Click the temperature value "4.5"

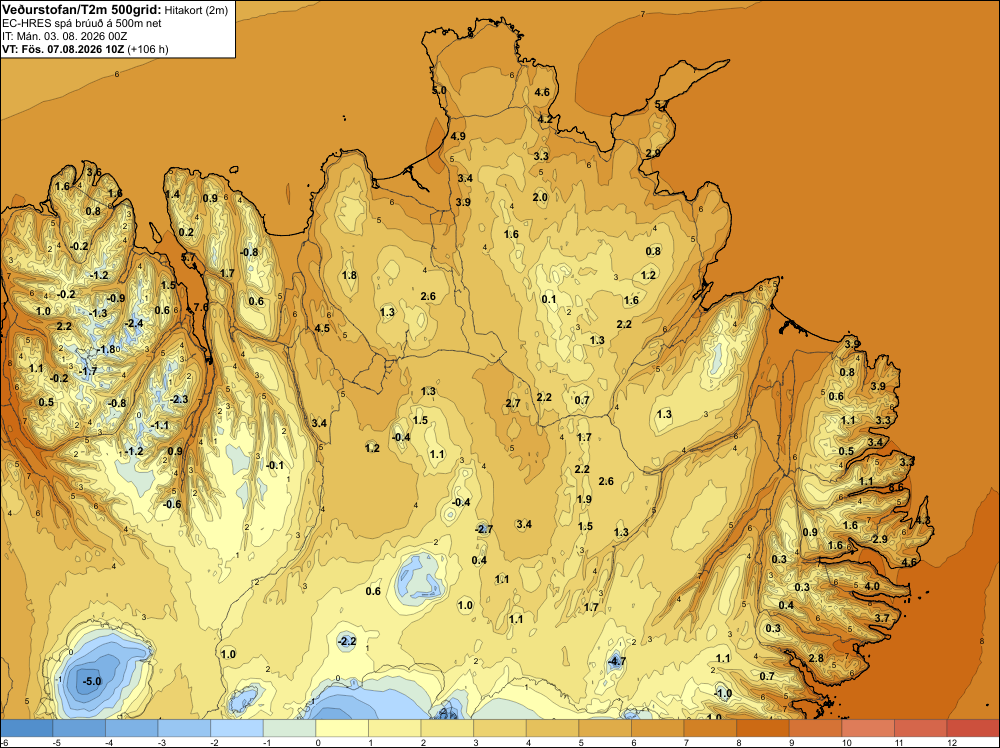[323, 328]
